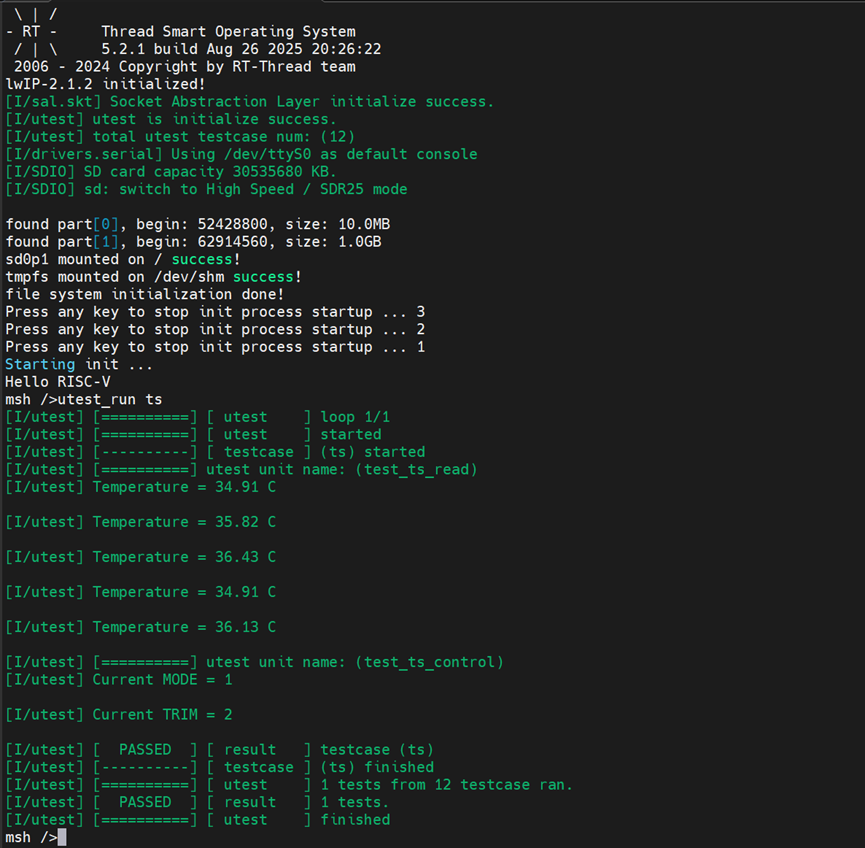865x848 pixels.
Task: Select "Using /dev/ttyS0 as default console" line
Action: point(242,154)
